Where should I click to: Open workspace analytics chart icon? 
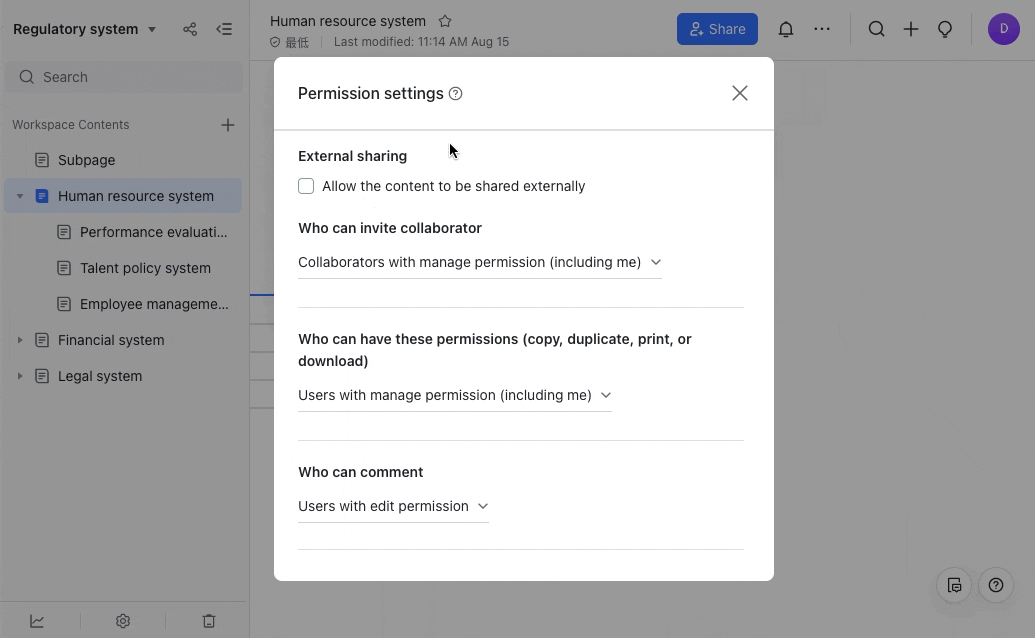(37, 621)
